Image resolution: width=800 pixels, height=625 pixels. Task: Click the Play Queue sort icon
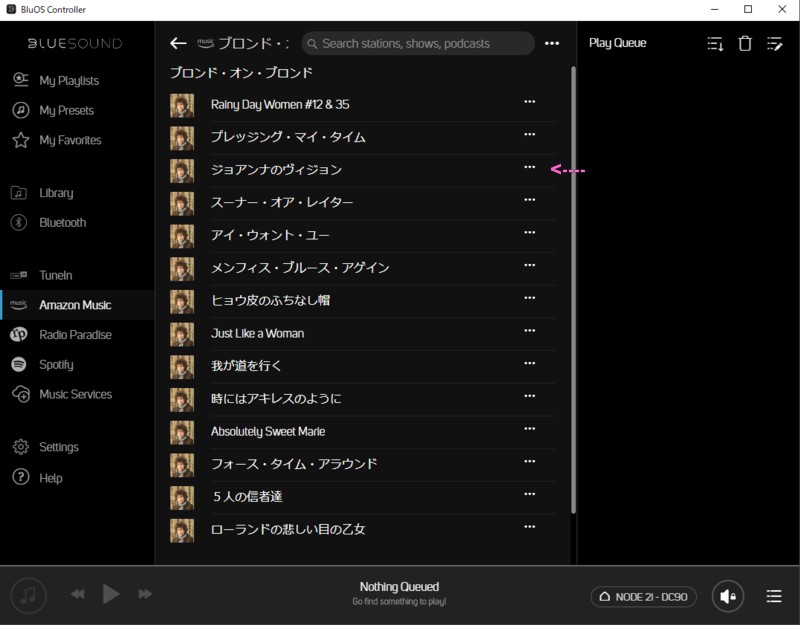click(x=715, y=44)
